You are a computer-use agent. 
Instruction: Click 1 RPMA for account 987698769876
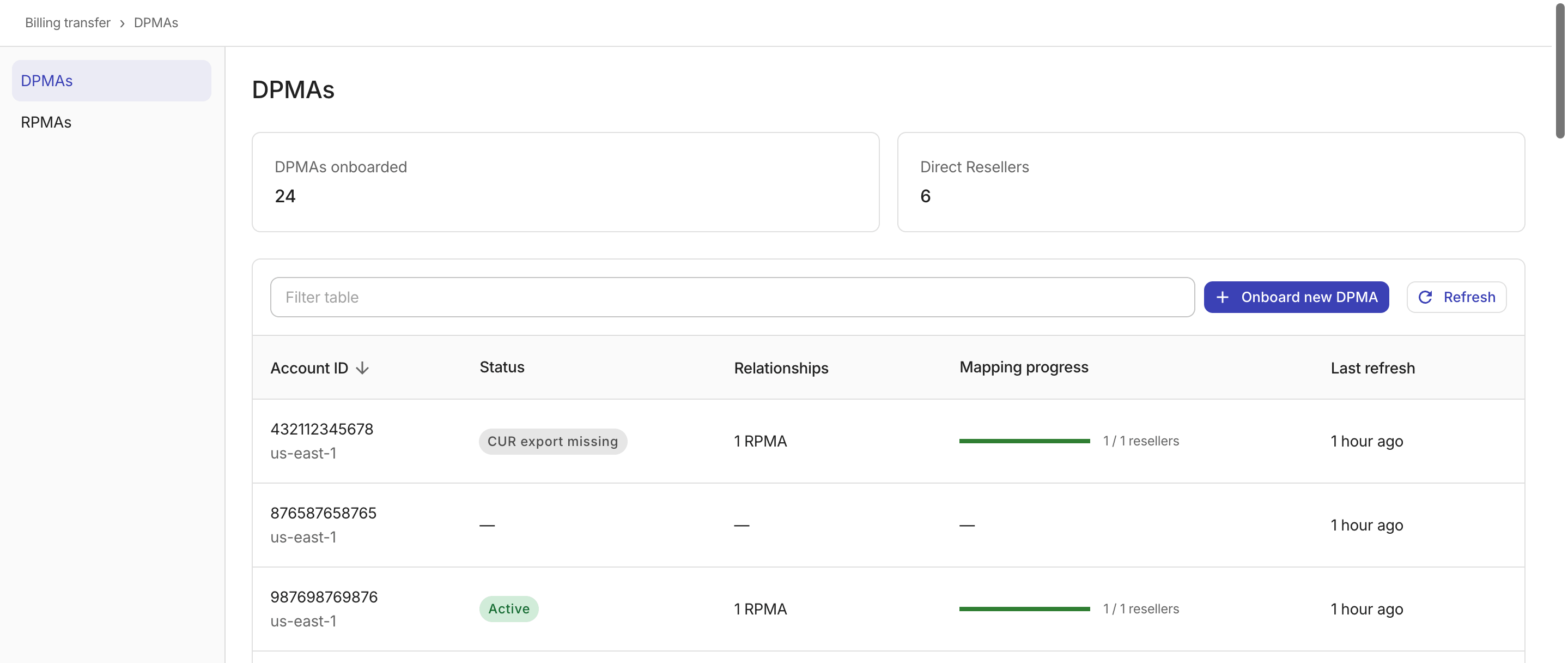pyautogui.click(x=760, y=609)
